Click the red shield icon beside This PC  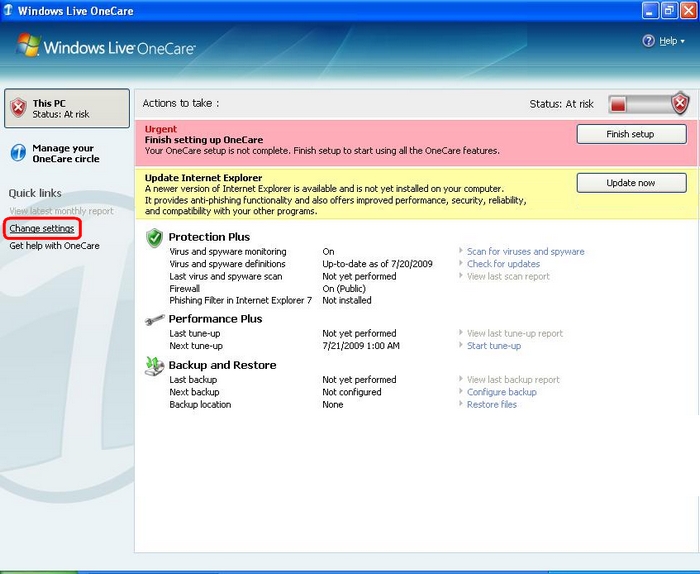point(18,108)
